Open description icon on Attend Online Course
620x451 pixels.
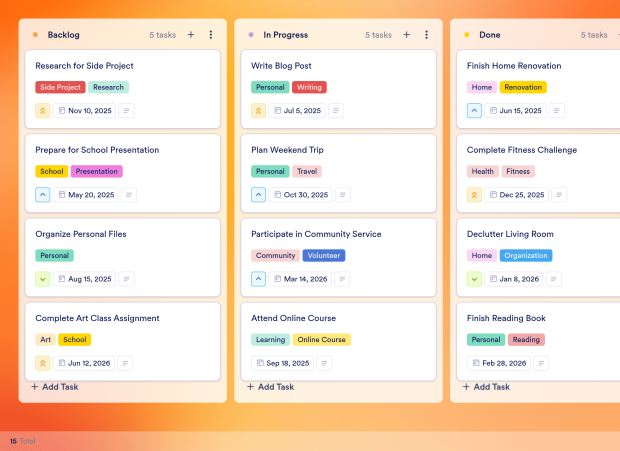click(x=324, y=363)
